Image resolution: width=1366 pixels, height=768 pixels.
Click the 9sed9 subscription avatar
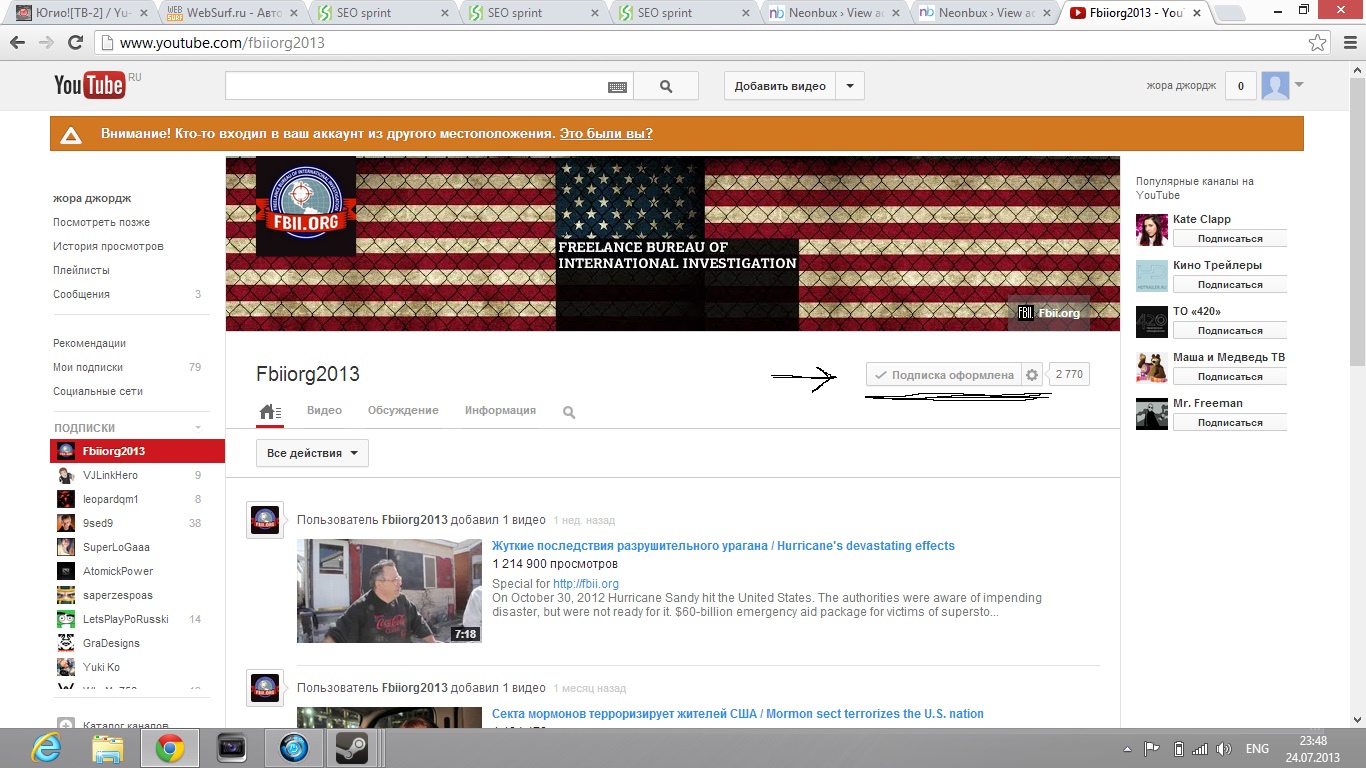pos(66,523)
